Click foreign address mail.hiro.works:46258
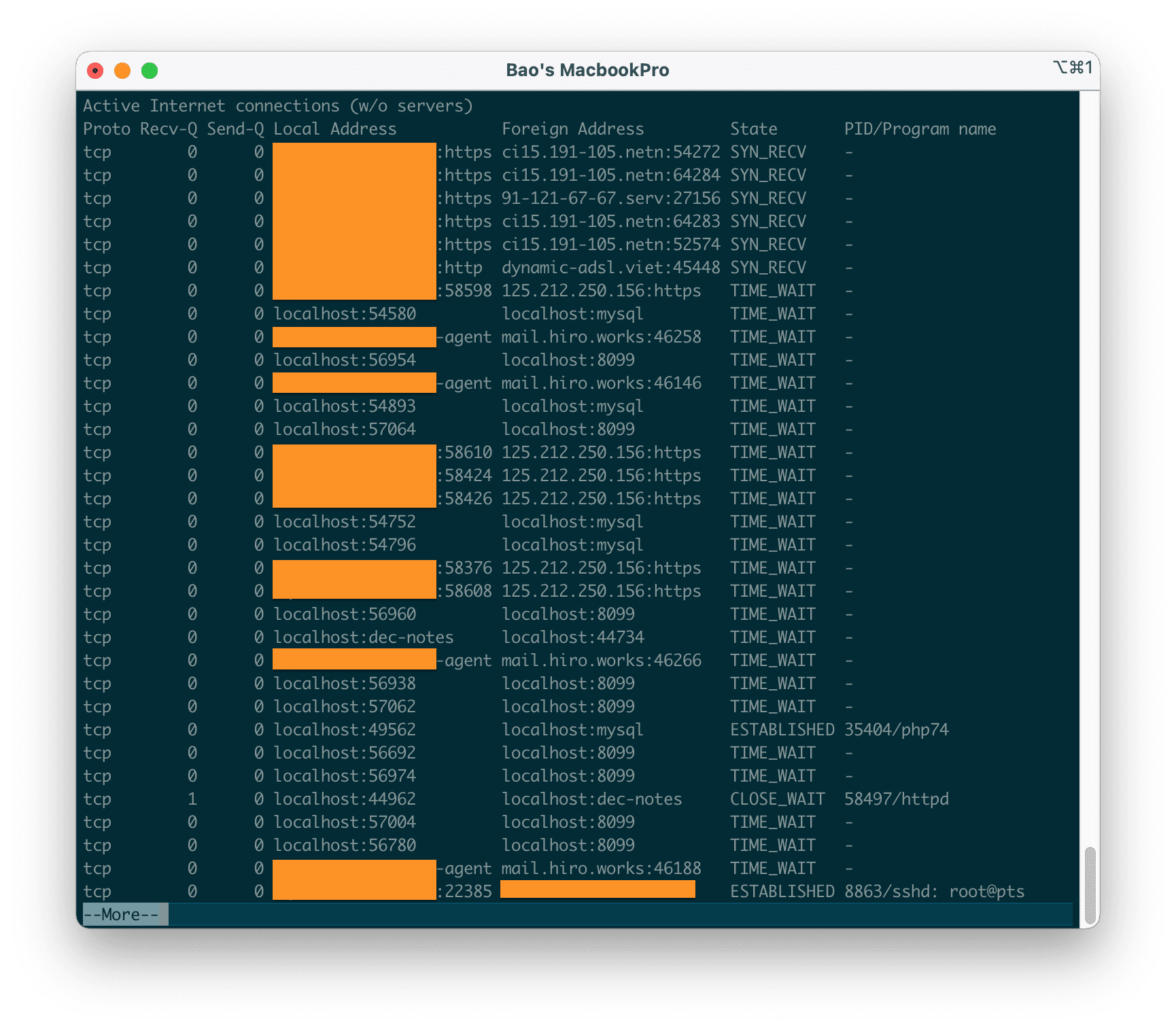 (602, 337)
